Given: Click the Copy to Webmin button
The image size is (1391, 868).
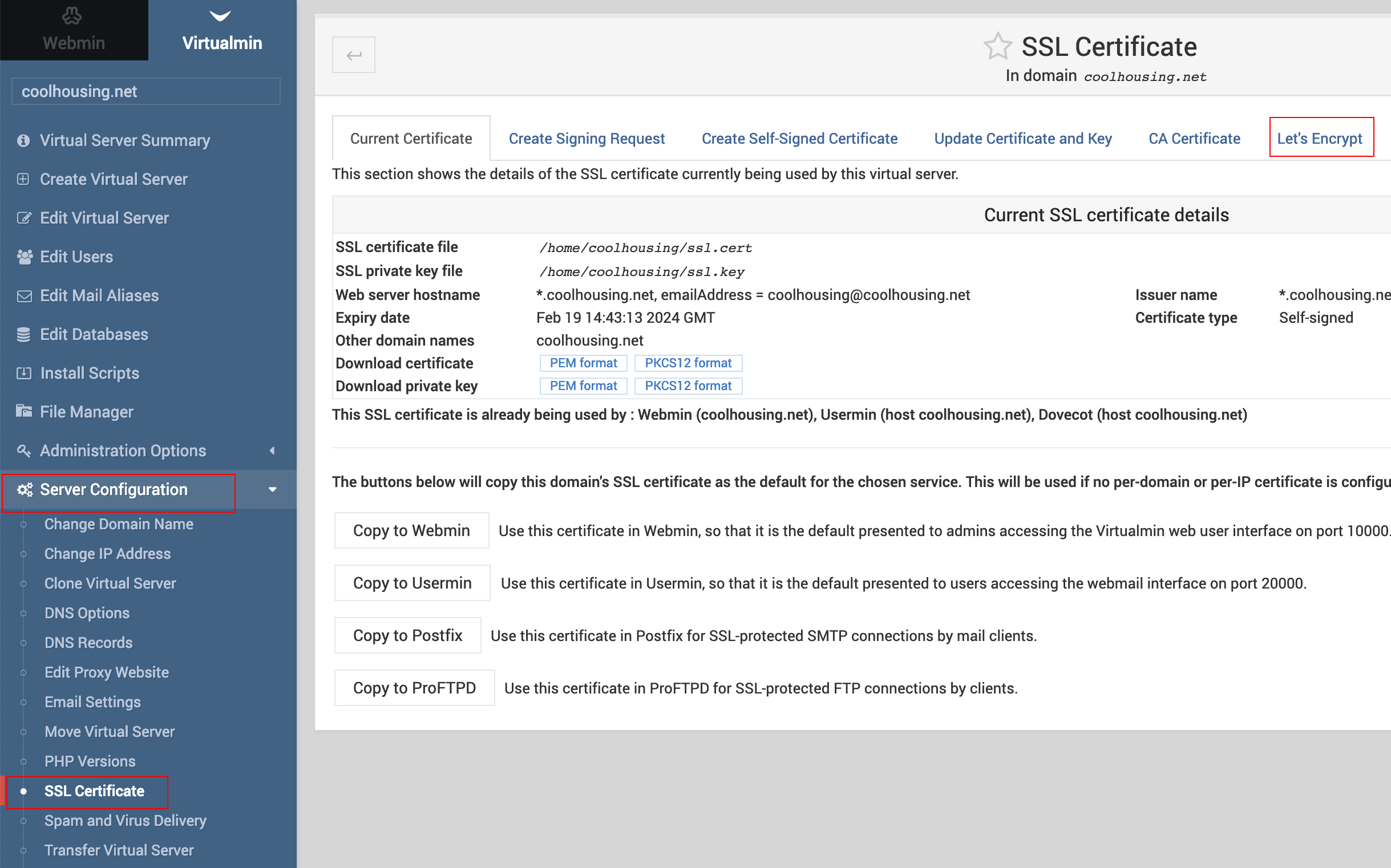Looking at the screenshot, I should 410,530.
